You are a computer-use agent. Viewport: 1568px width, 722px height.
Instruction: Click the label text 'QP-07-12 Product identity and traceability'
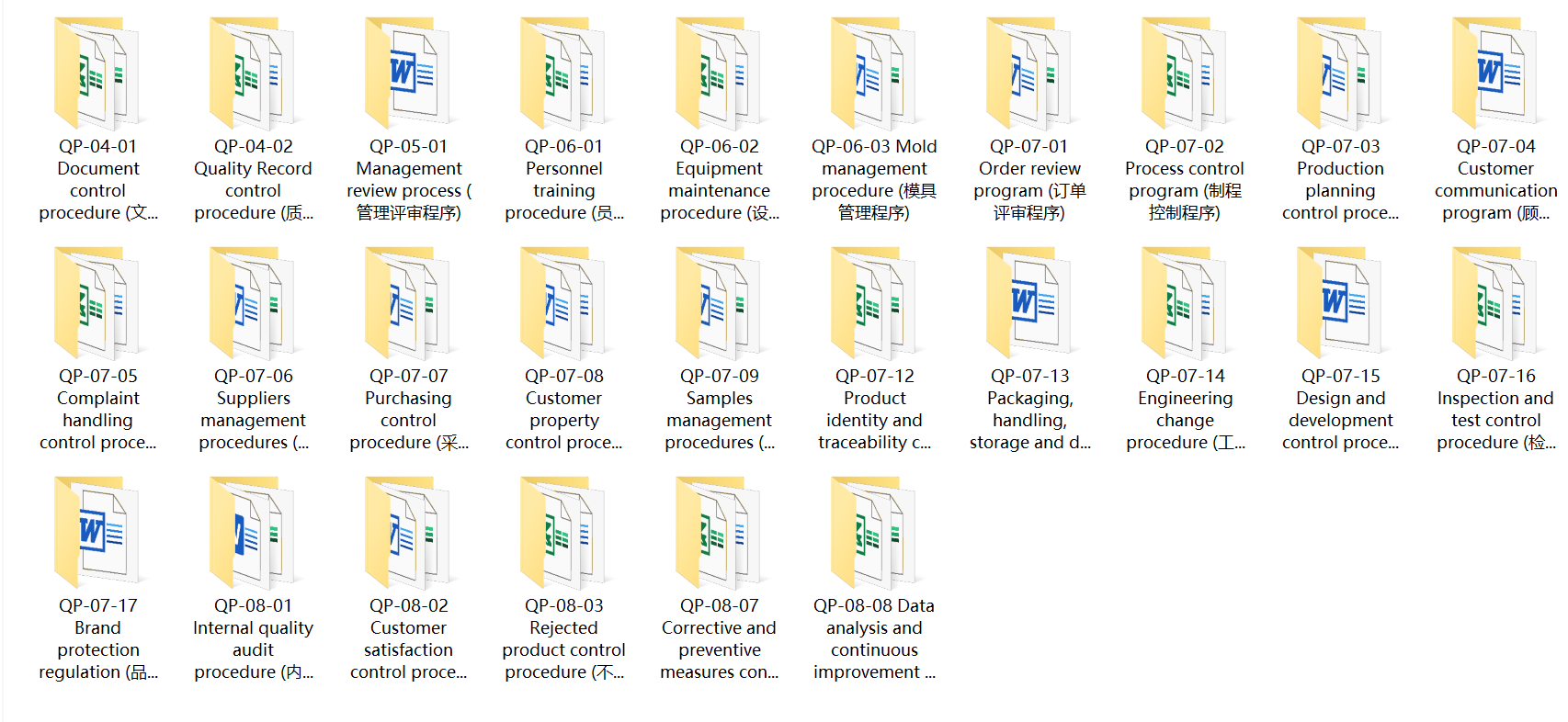pyautogui.click(x=874, y=409)
